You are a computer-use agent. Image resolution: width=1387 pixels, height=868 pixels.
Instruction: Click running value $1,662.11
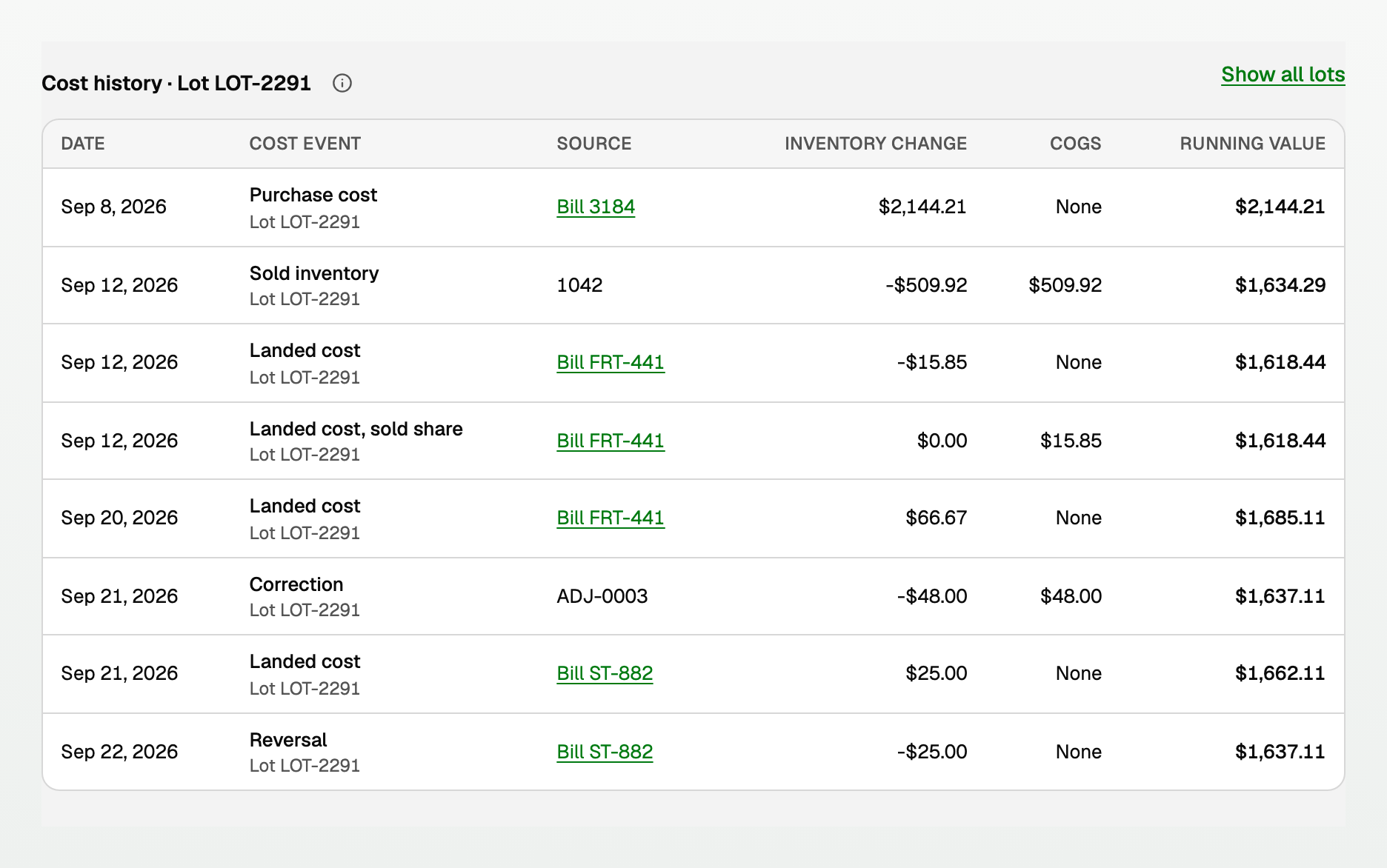click(1280, 673)
